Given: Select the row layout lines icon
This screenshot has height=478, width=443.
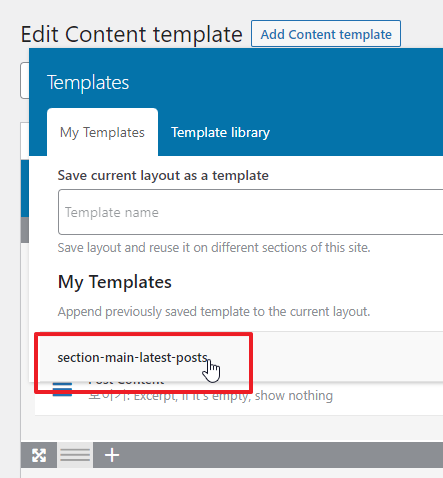Looking at the screenshot, I should pos(75,455).
